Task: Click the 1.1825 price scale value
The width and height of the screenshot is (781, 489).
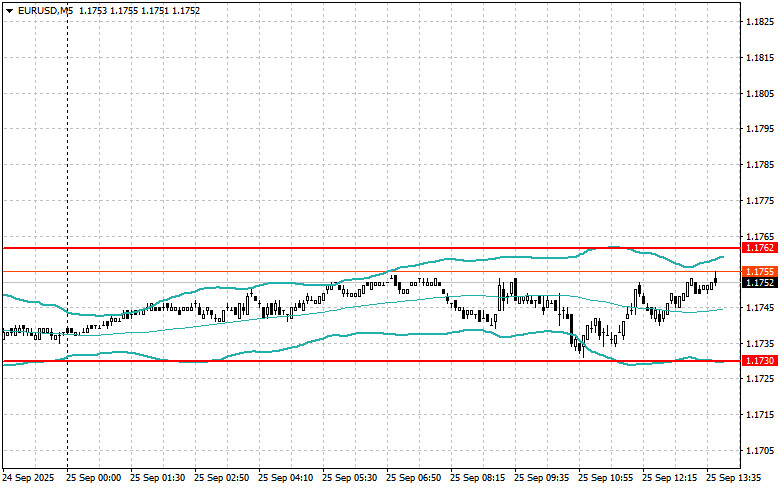Action: coord(760,22)
